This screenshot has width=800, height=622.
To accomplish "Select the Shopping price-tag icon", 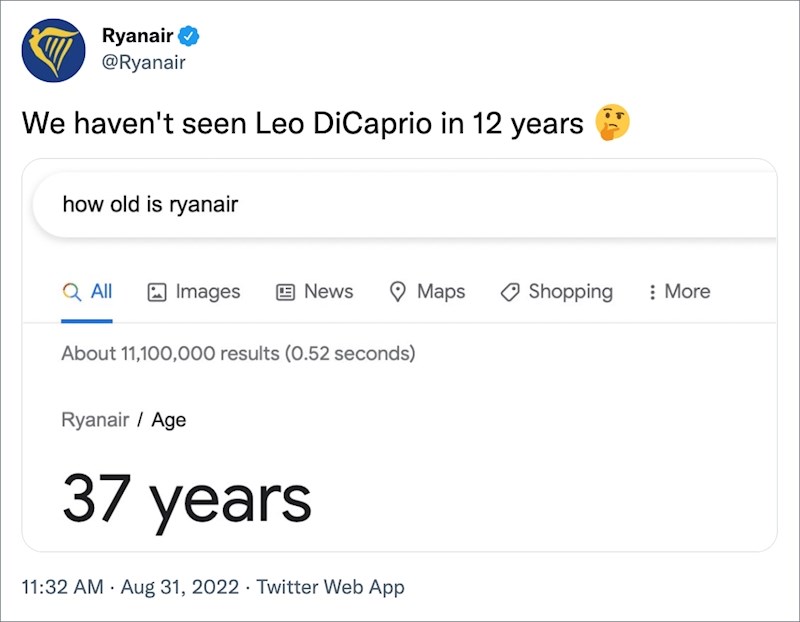I will (510, 291).
